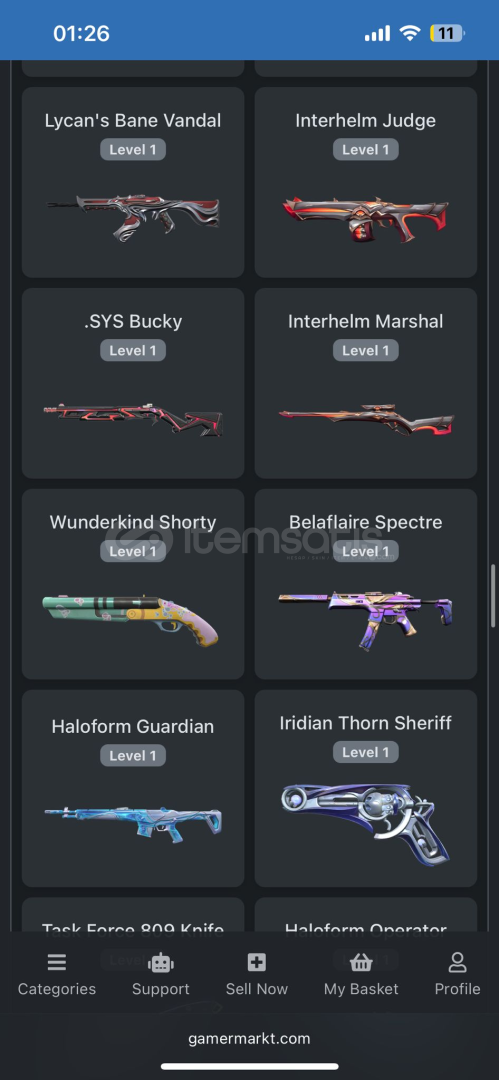Viewport: 499px width, 1080px height.
Task: Open My Basket icon
Action: pyautogui.click(x=360, y=962)
